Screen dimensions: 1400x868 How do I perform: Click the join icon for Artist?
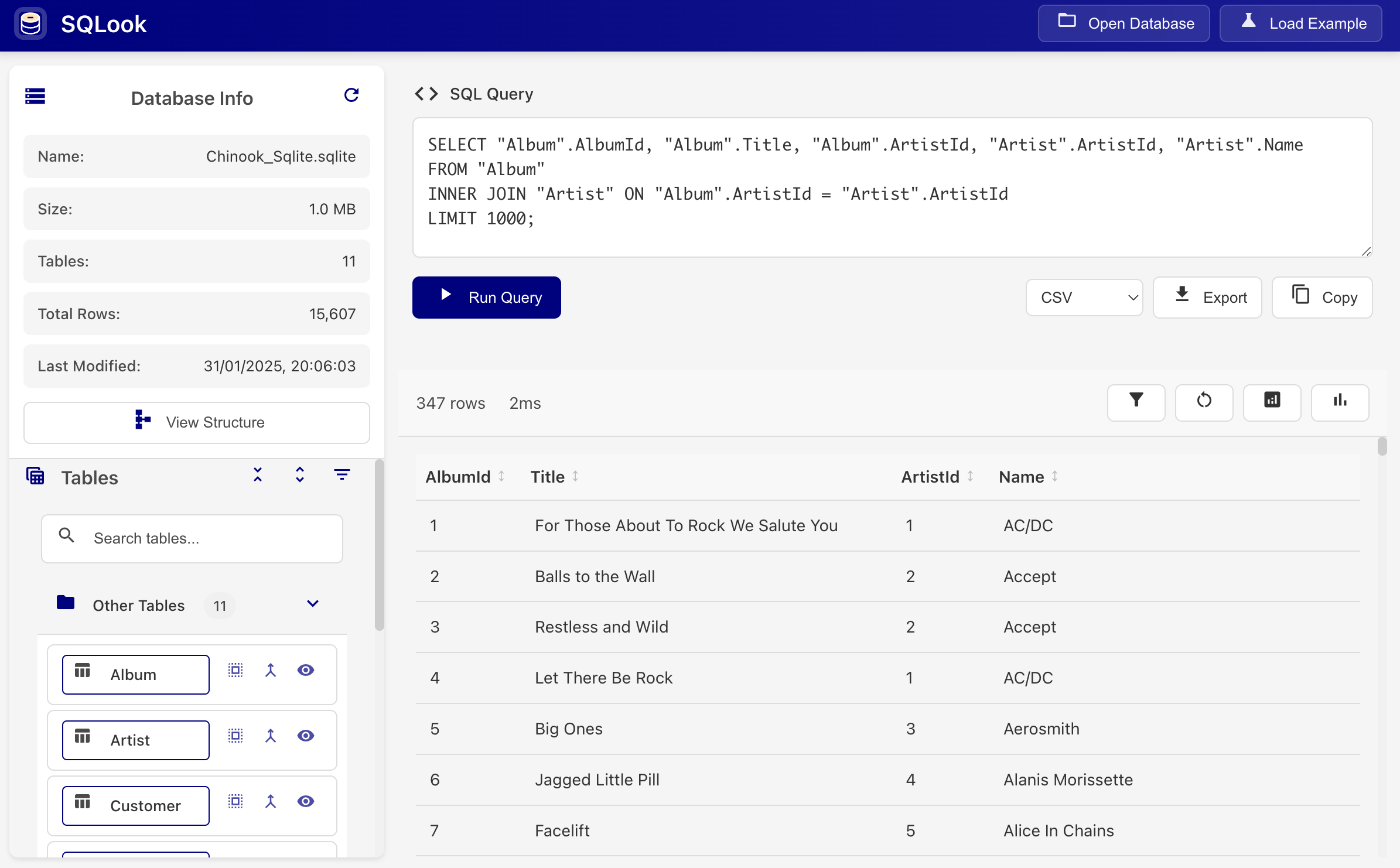coord(271,736)
